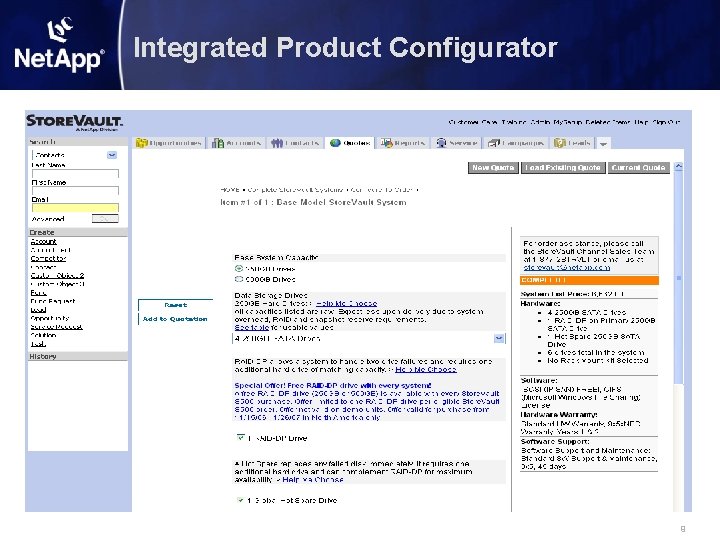Switch to the Reports tab
The height and width of the screenshot is (540, 720).
pos(402,143)
